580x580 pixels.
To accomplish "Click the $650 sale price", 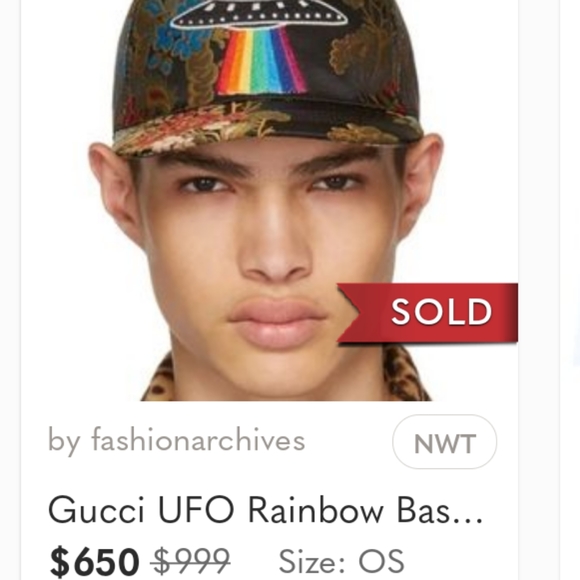I will (94, 562).
